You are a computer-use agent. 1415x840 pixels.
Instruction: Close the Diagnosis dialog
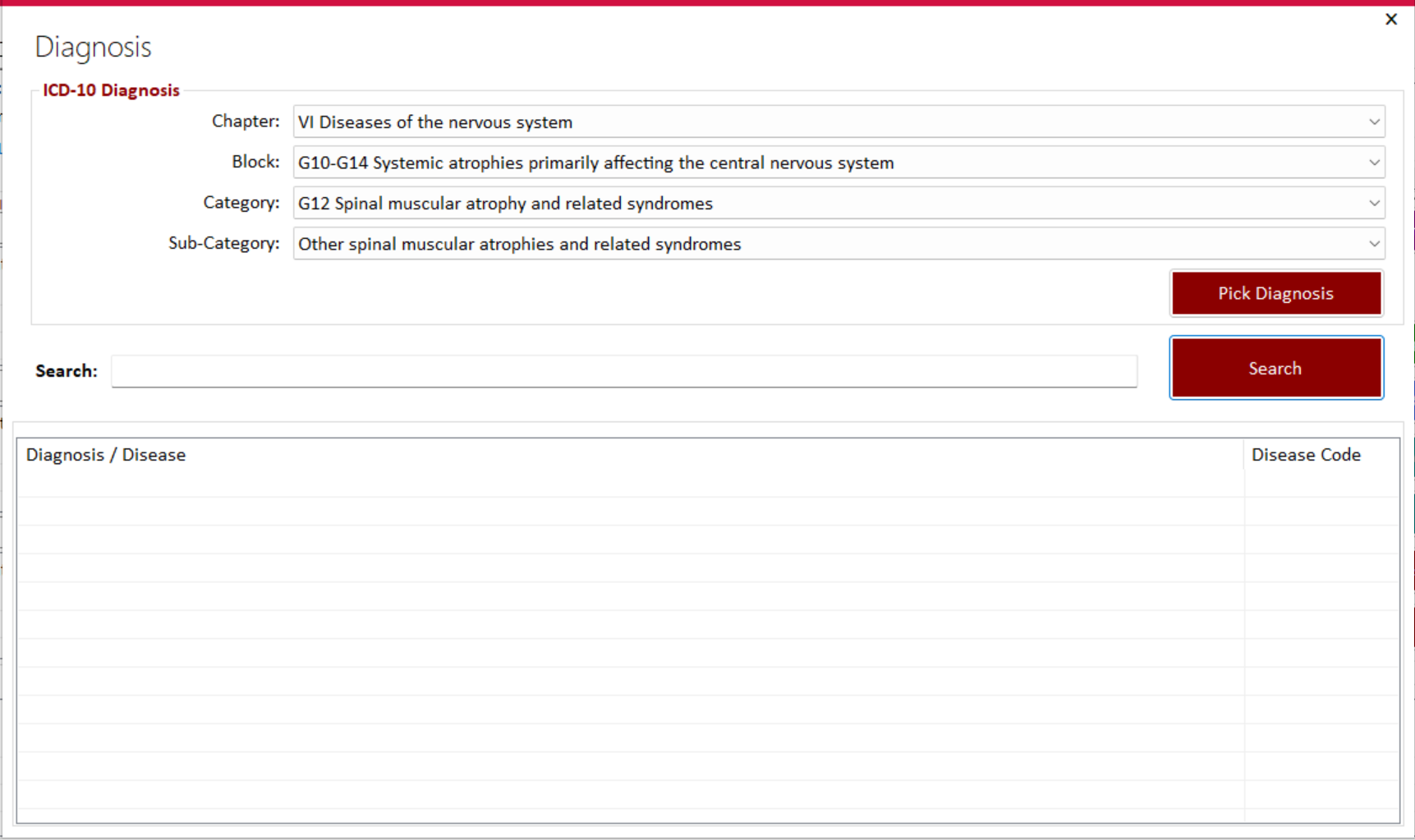pyautogui.click(x=1390, y=19)
